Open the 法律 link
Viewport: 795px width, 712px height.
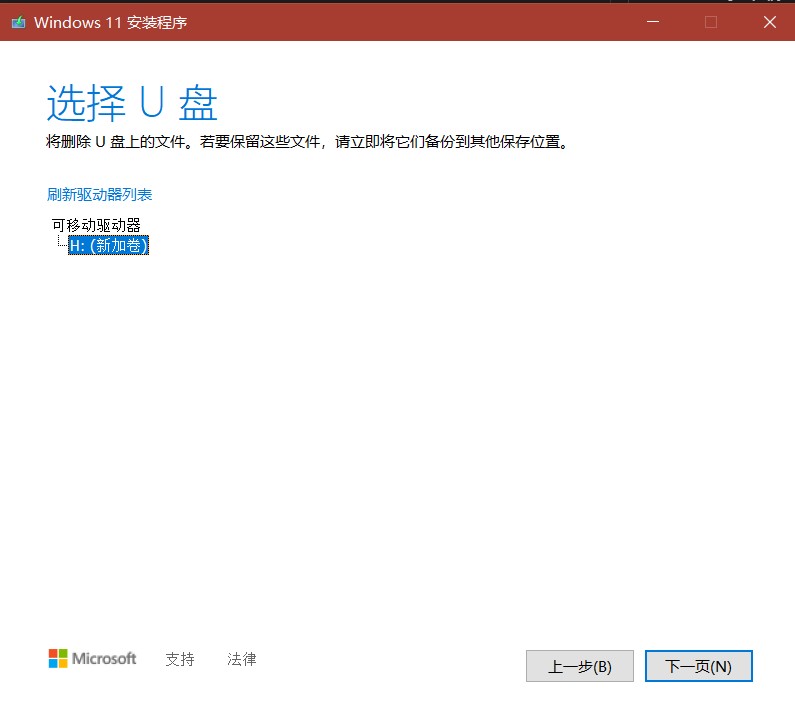[x=242, y=659]
